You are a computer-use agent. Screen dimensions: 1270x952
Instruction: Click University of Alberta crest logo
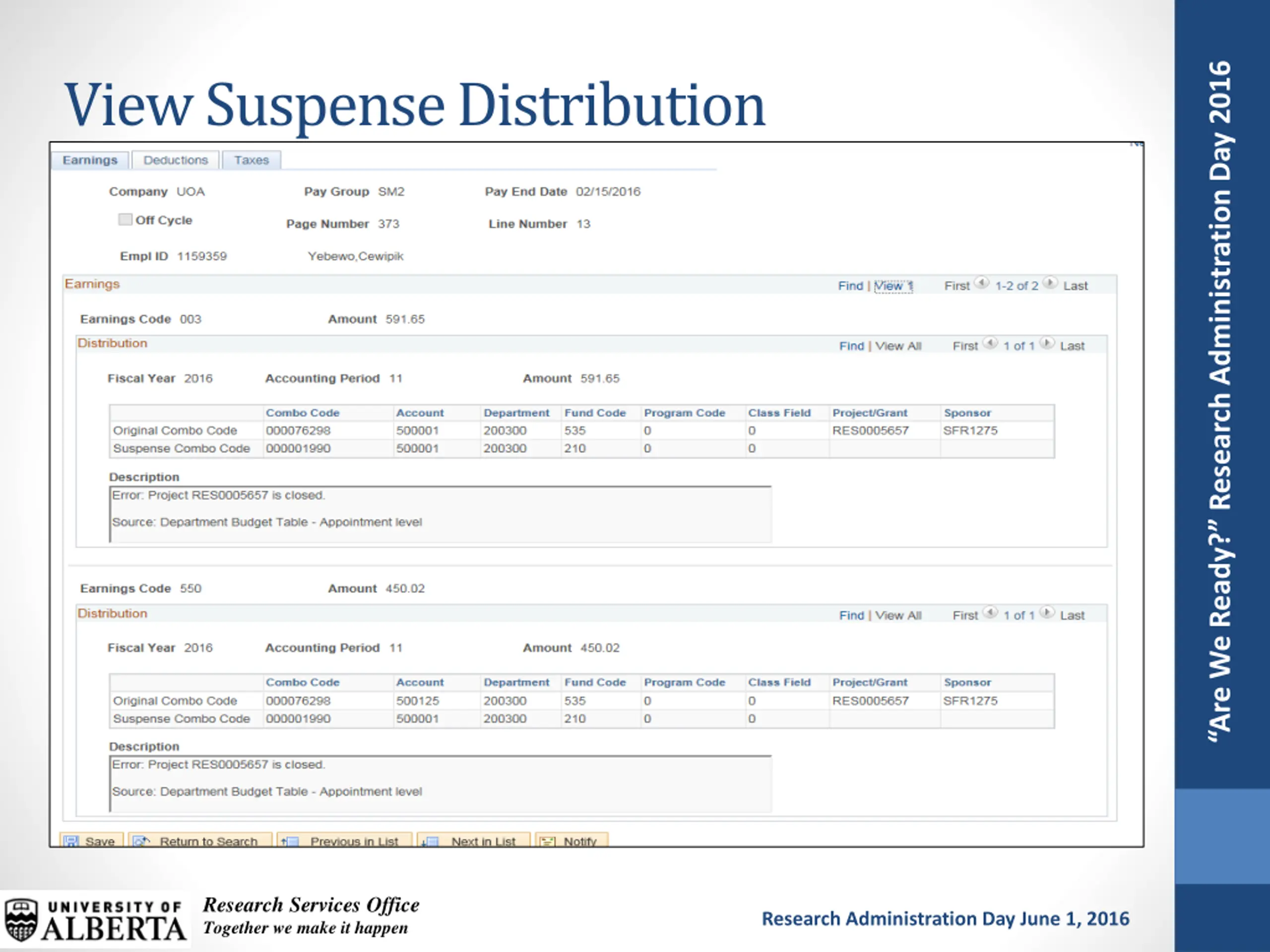coord(21,920)
